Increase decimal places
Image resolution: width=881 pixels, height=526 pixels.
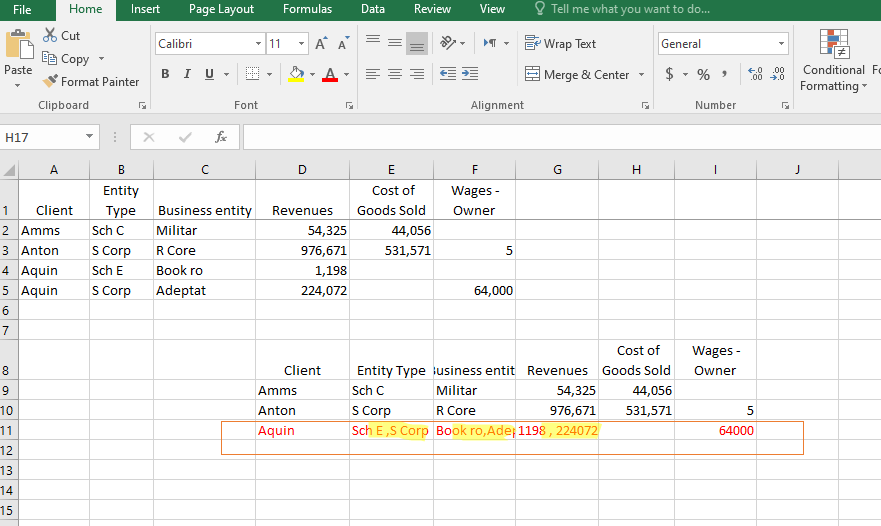(756, 74)
